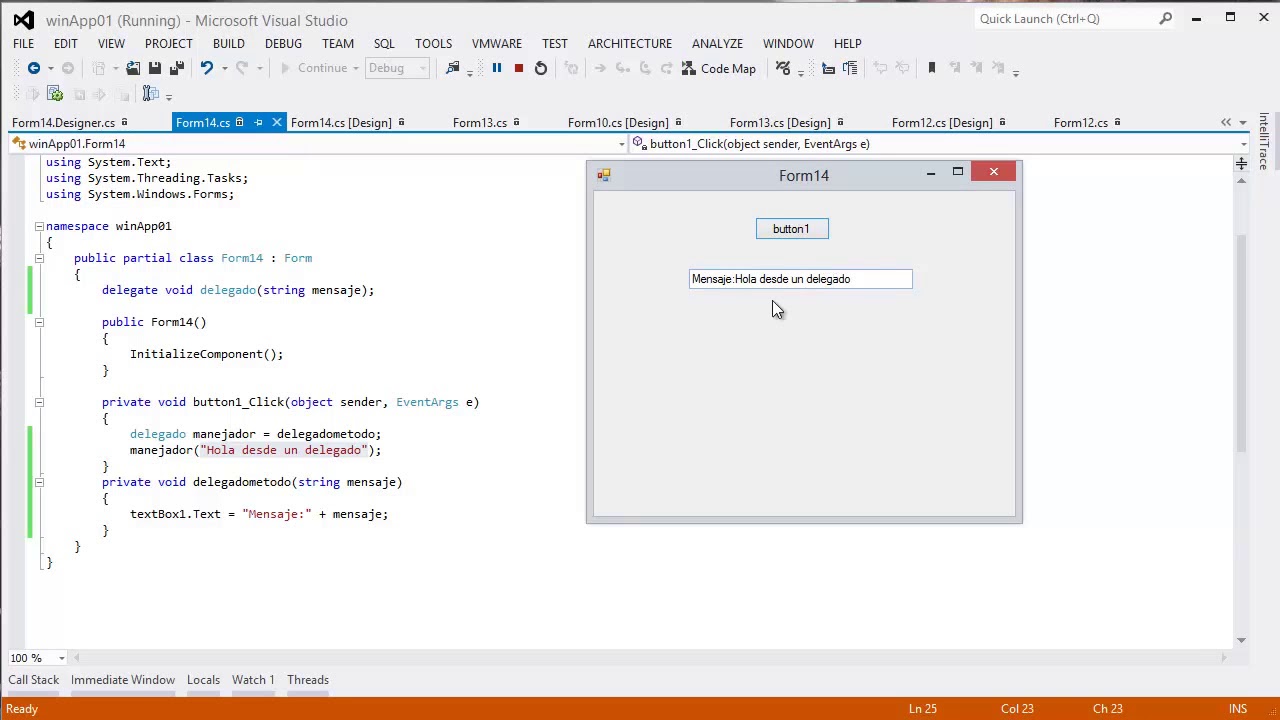Open the Threads tab
This screenshot has width=1280, height=720.
(308, 680)
